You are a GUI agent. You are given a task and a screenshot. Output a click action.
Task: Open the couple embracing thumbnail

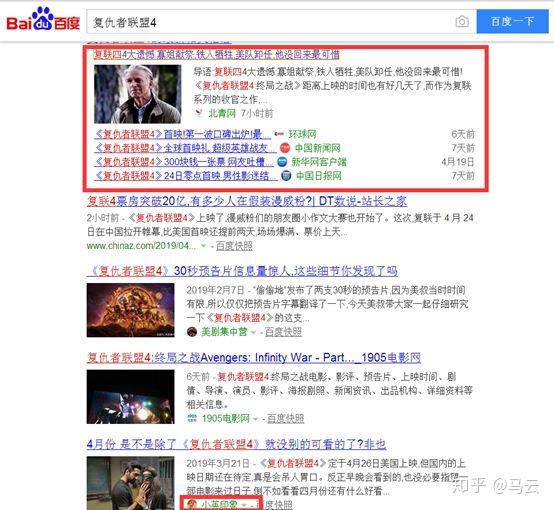[x=130, y=483]
